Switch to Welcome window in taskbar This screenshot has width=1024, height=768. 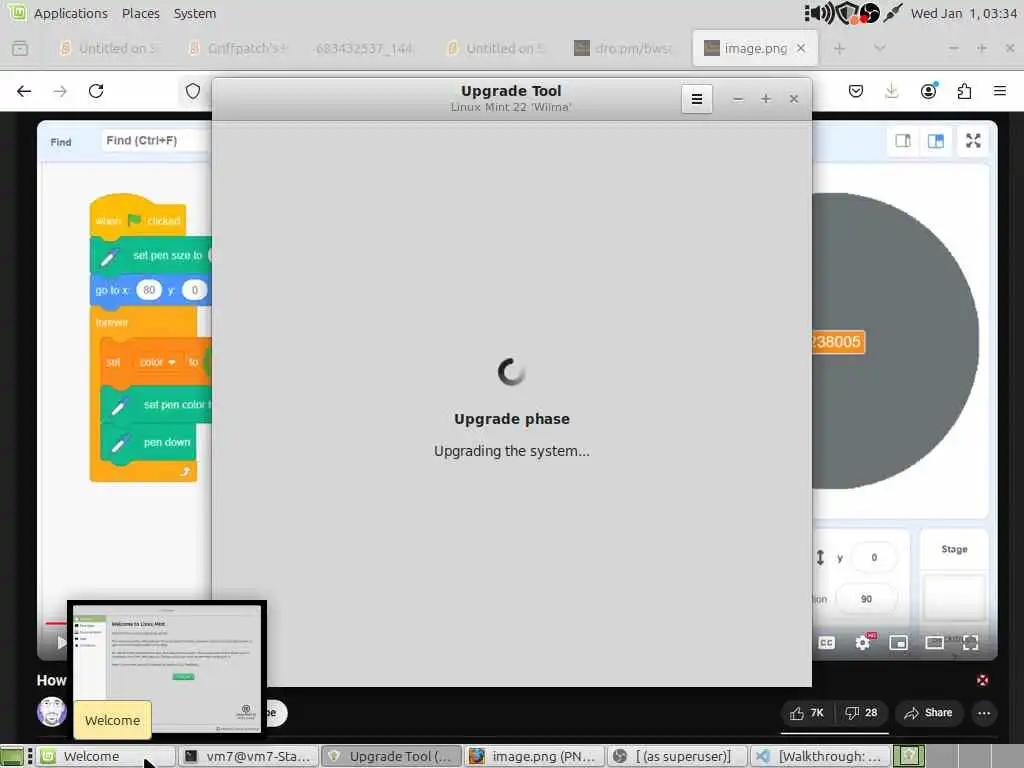105,756
